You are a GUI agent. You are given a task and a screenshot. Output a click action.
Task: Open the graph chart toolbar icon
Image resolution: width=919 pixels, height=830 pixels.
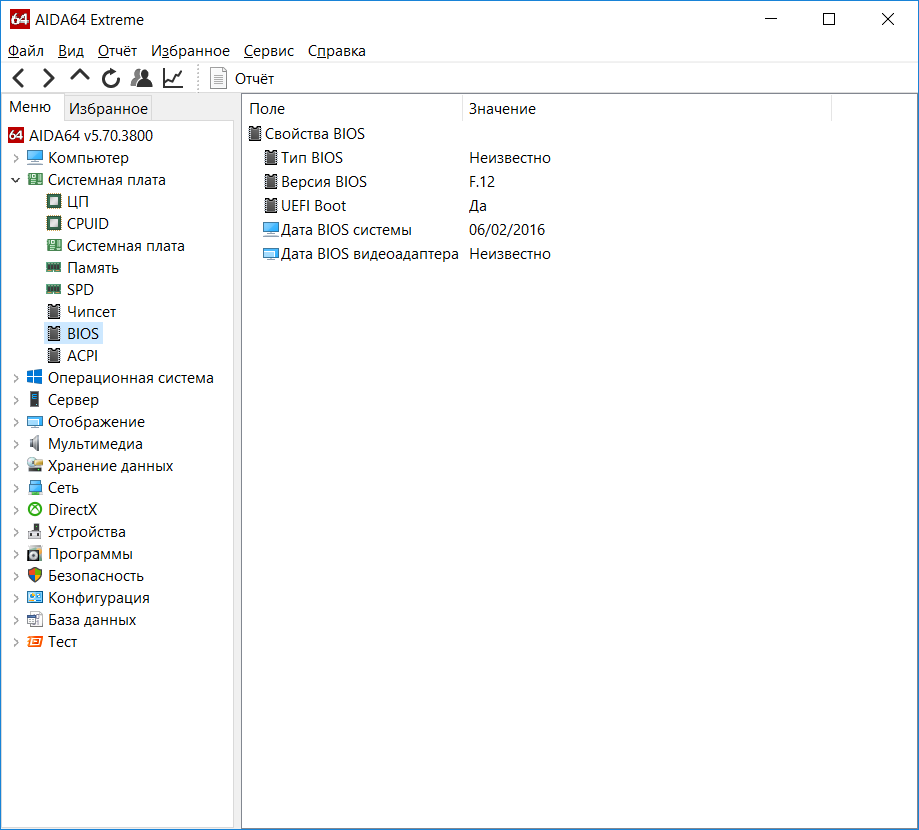pos(173,78)
